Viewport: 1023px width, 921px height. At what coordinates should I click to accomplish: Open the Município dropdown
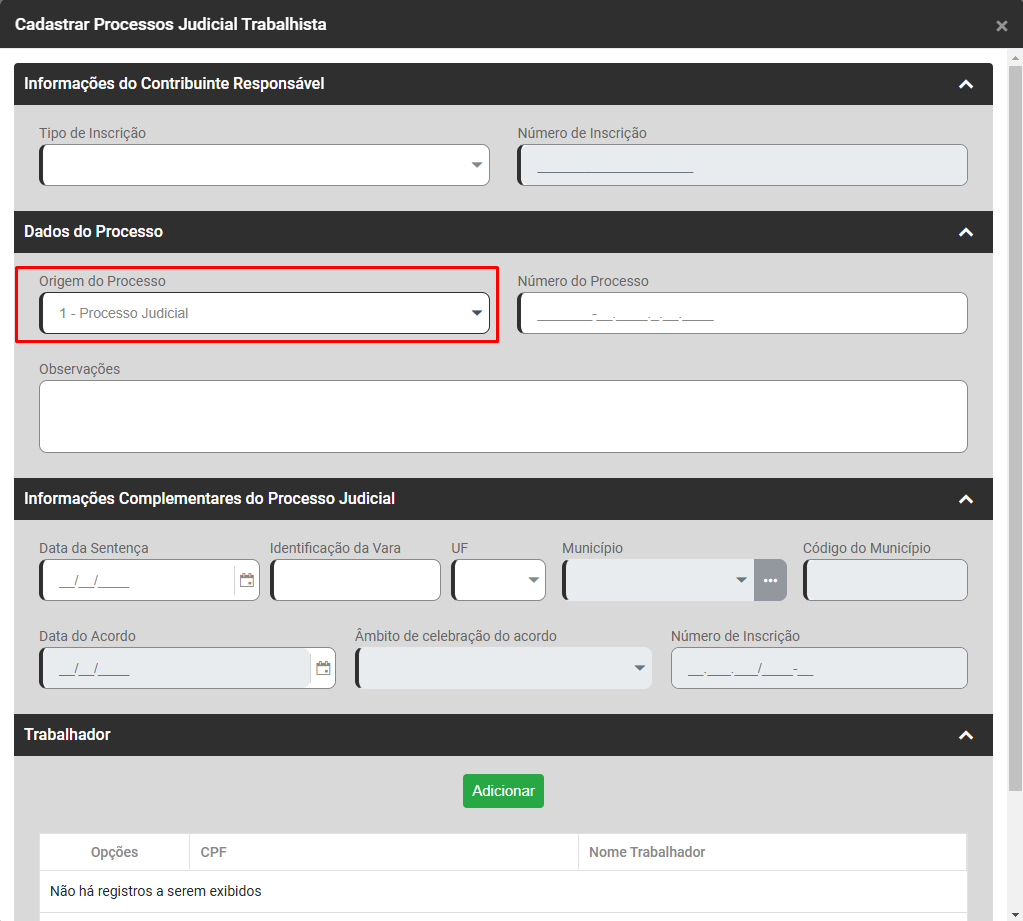click(658, 580)
